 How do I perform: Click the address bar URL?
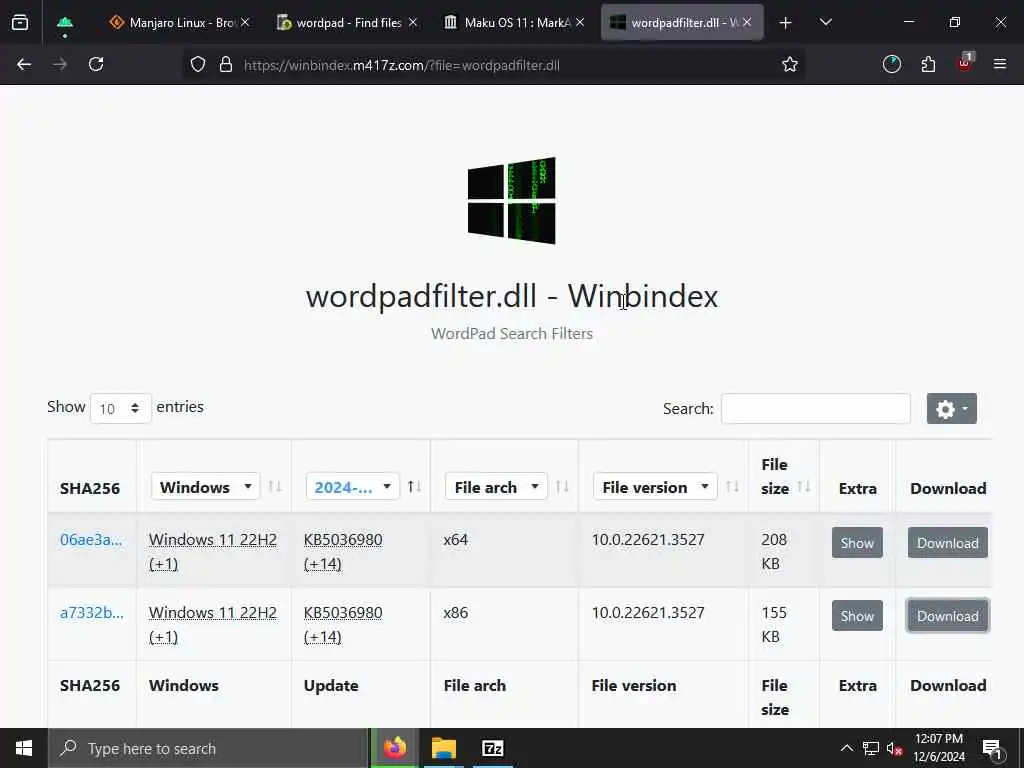click(x=402, y=65)
